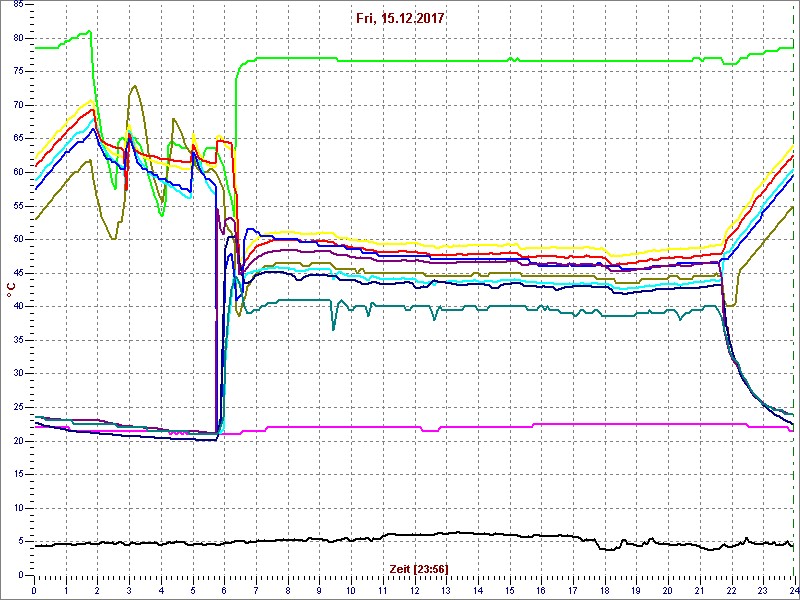Click hour 13 on the time axis
Screen dimensions: 800x600
[446, 591]
